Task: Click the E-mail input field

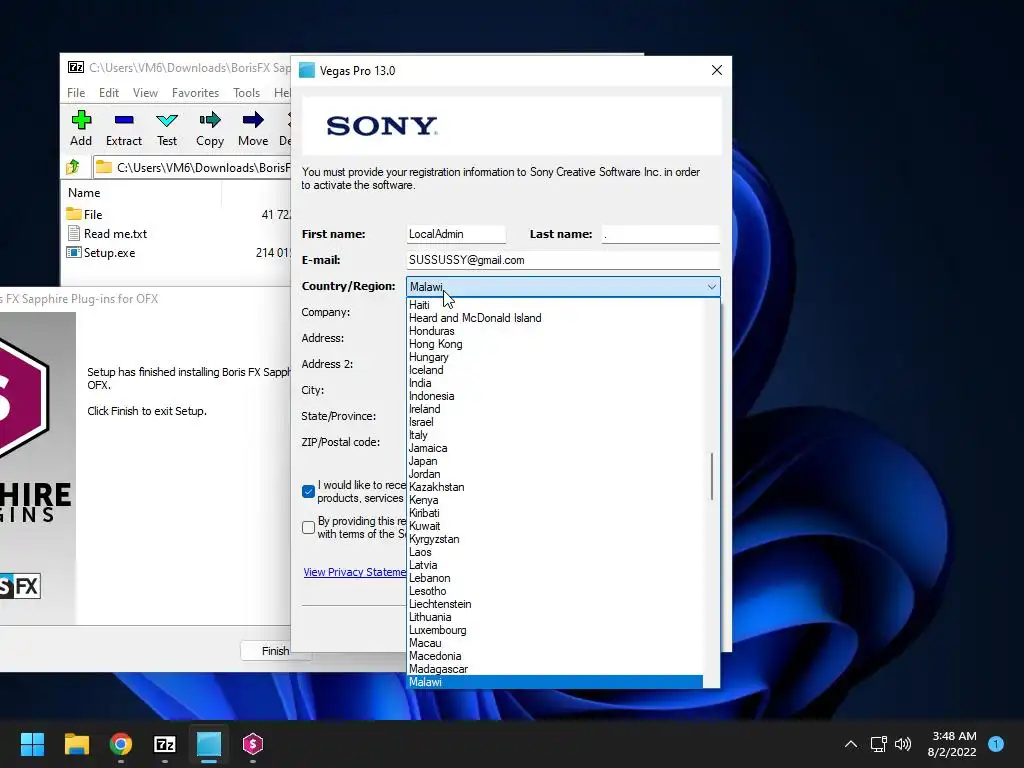Action: click(563, 260)
